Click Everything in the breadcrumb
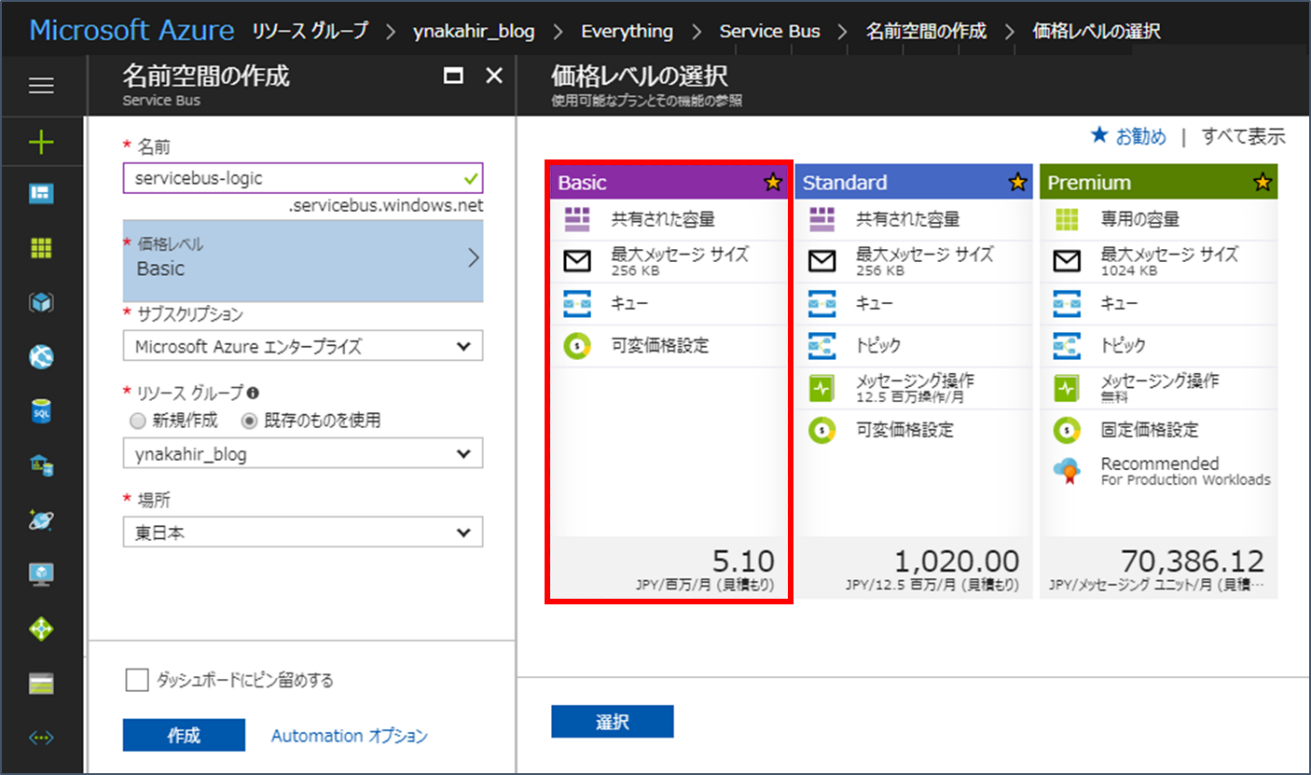The image size is (1311, 775). pyautogui.click(x=627, y=31)
